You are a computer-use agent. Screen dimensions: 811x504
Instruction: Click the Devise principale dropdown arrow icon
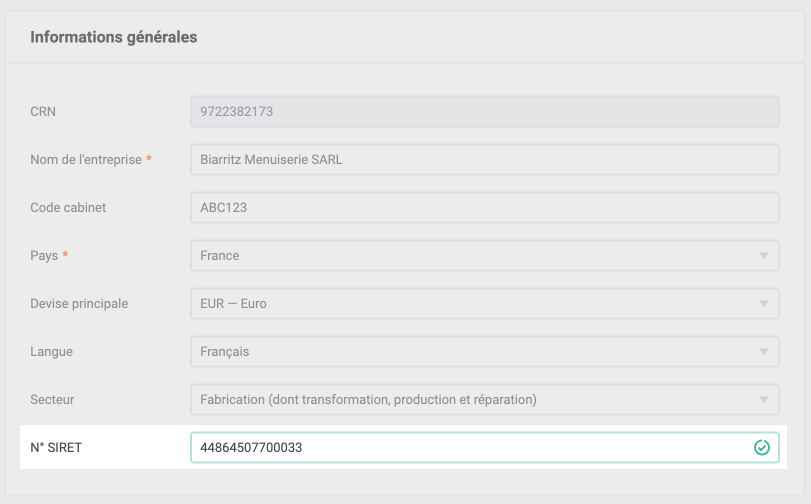coord(763,304)
